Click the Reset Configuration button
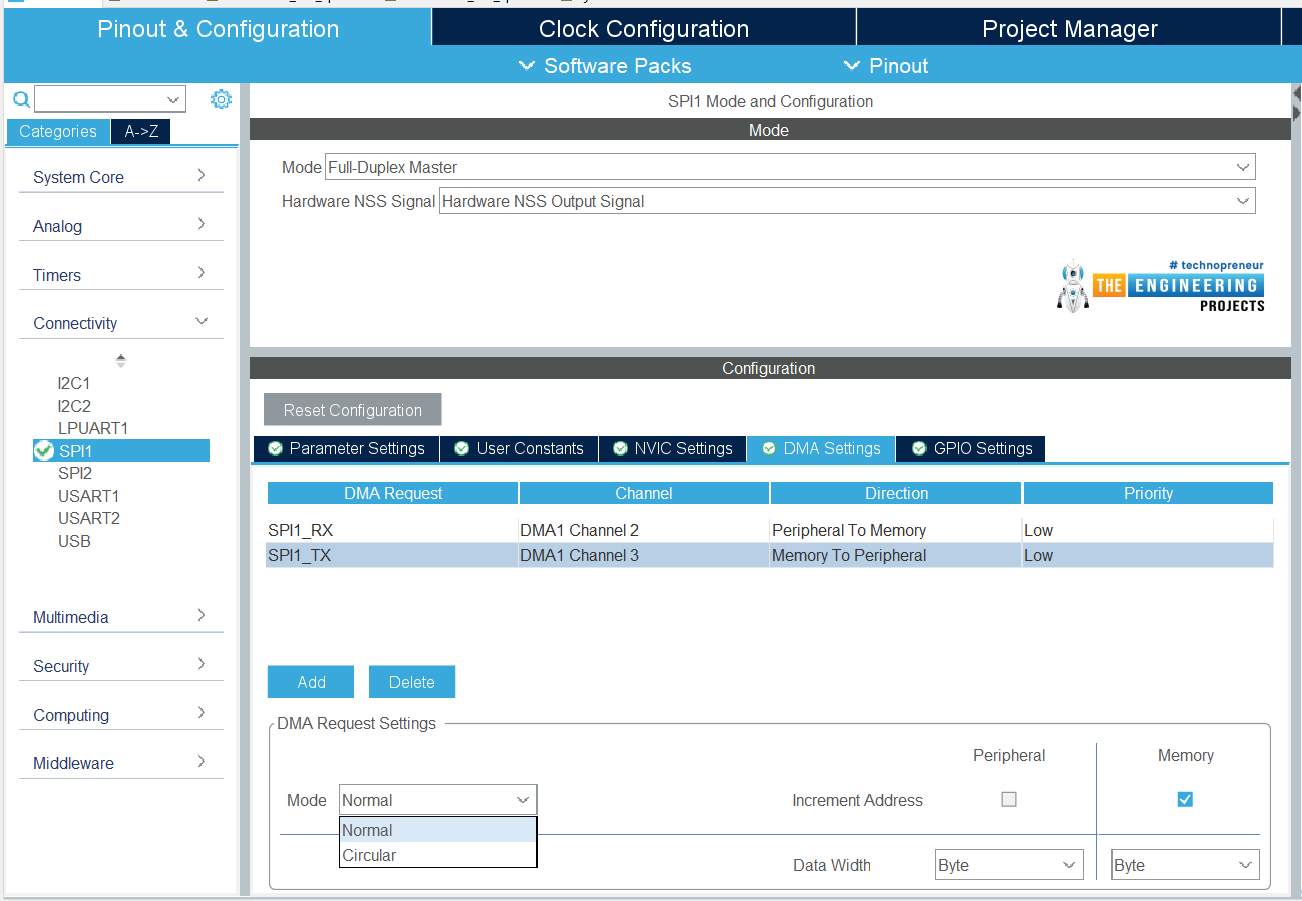 point(353,410)
